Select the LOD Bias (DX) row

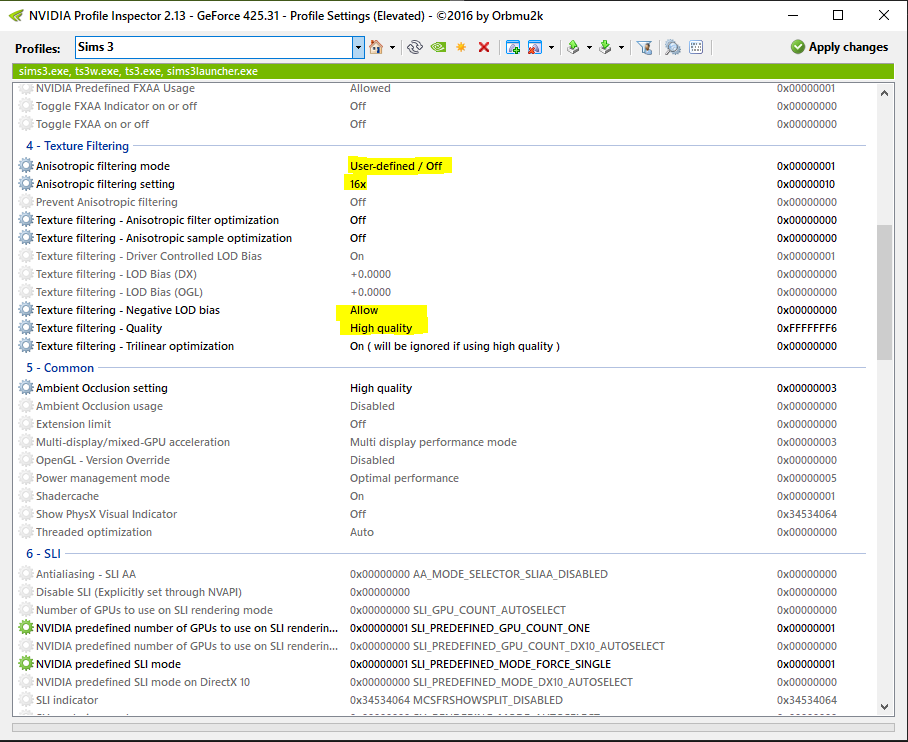(443, 274)
